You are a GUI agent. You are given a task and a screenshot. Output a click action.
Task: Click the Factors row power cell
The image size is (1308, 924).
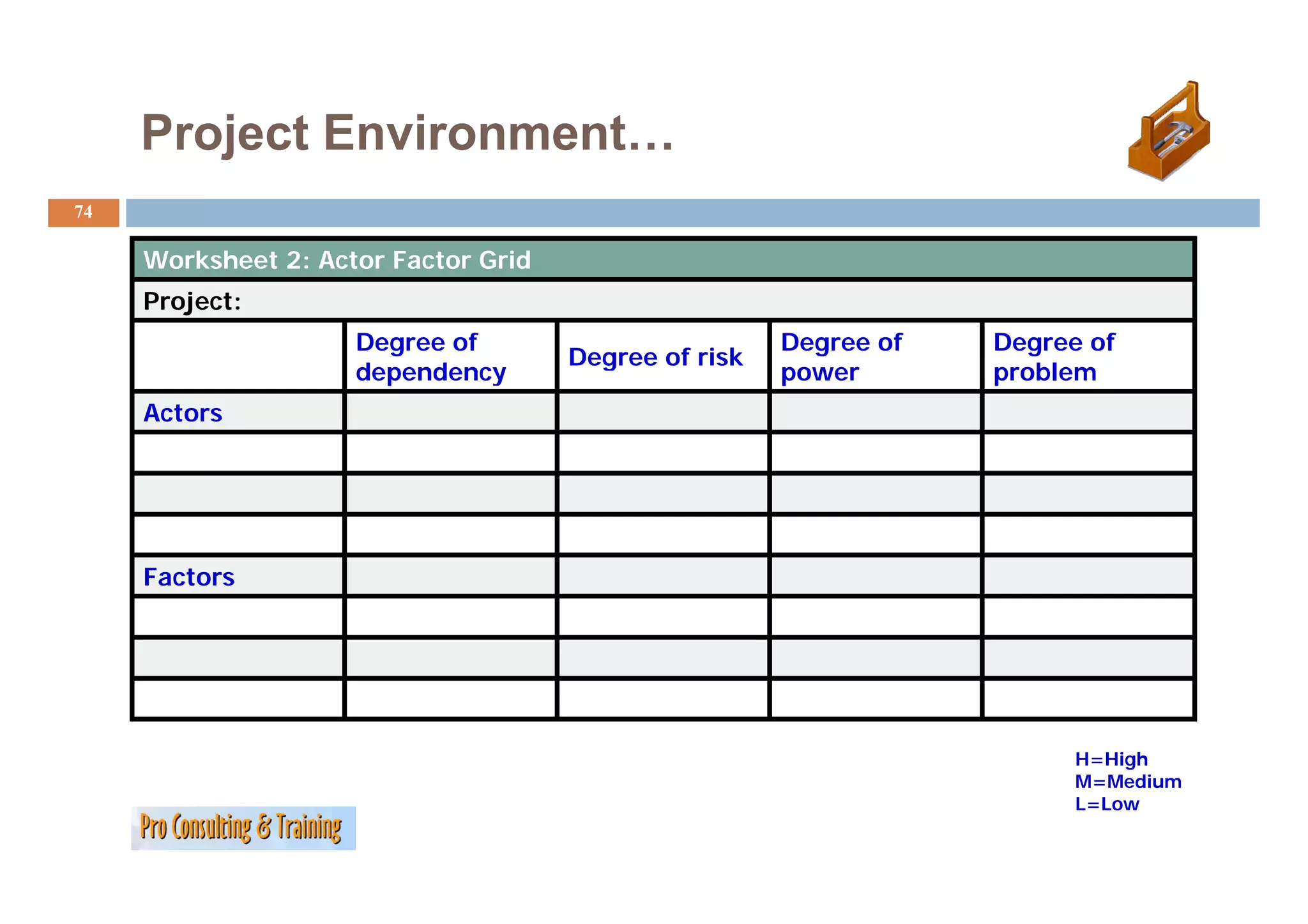pyautogui.click(x=875, y=577)
